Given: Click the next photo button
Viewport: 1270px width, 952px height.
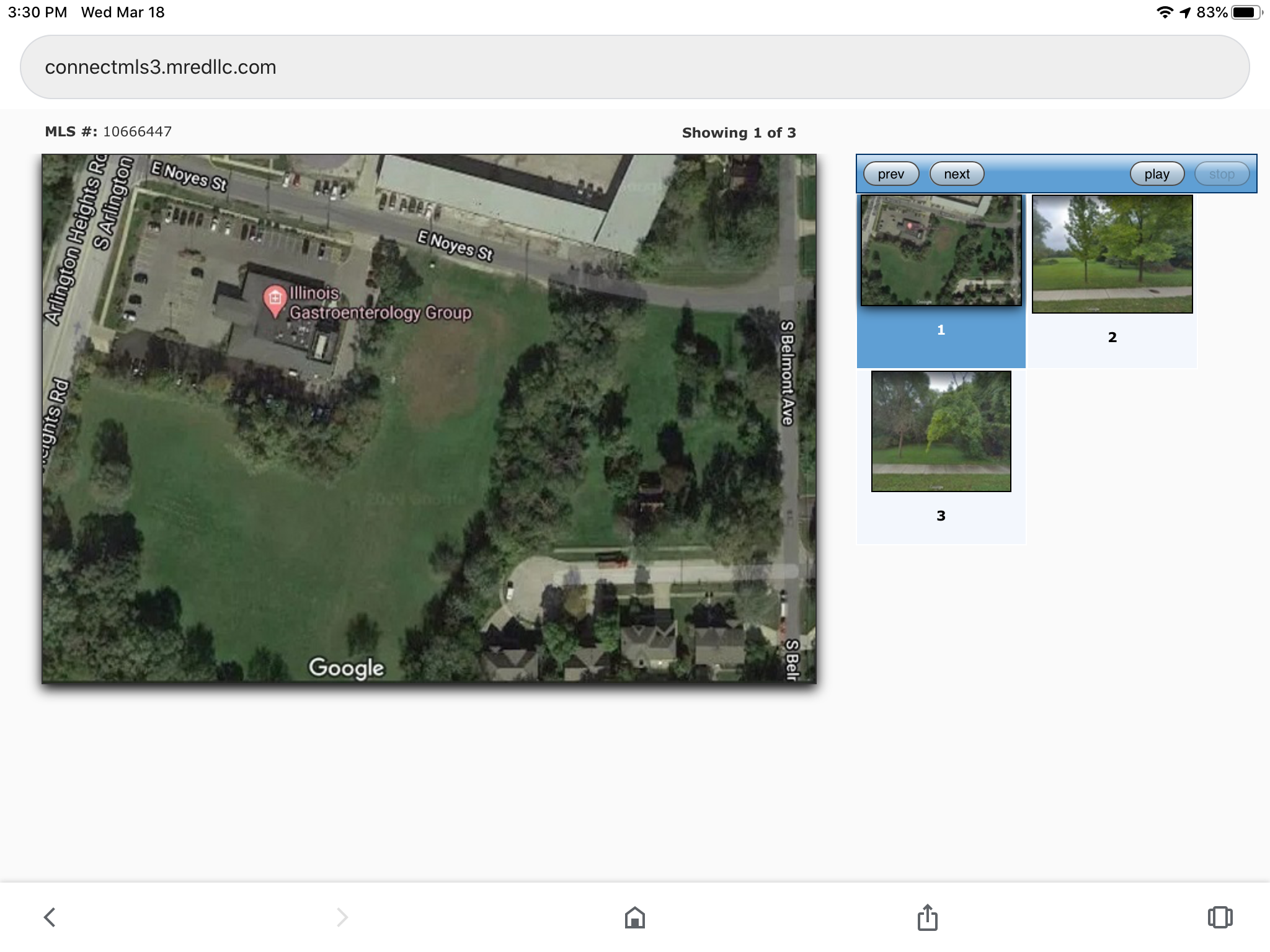Looking at the screenshot, I should coord(957,174).
